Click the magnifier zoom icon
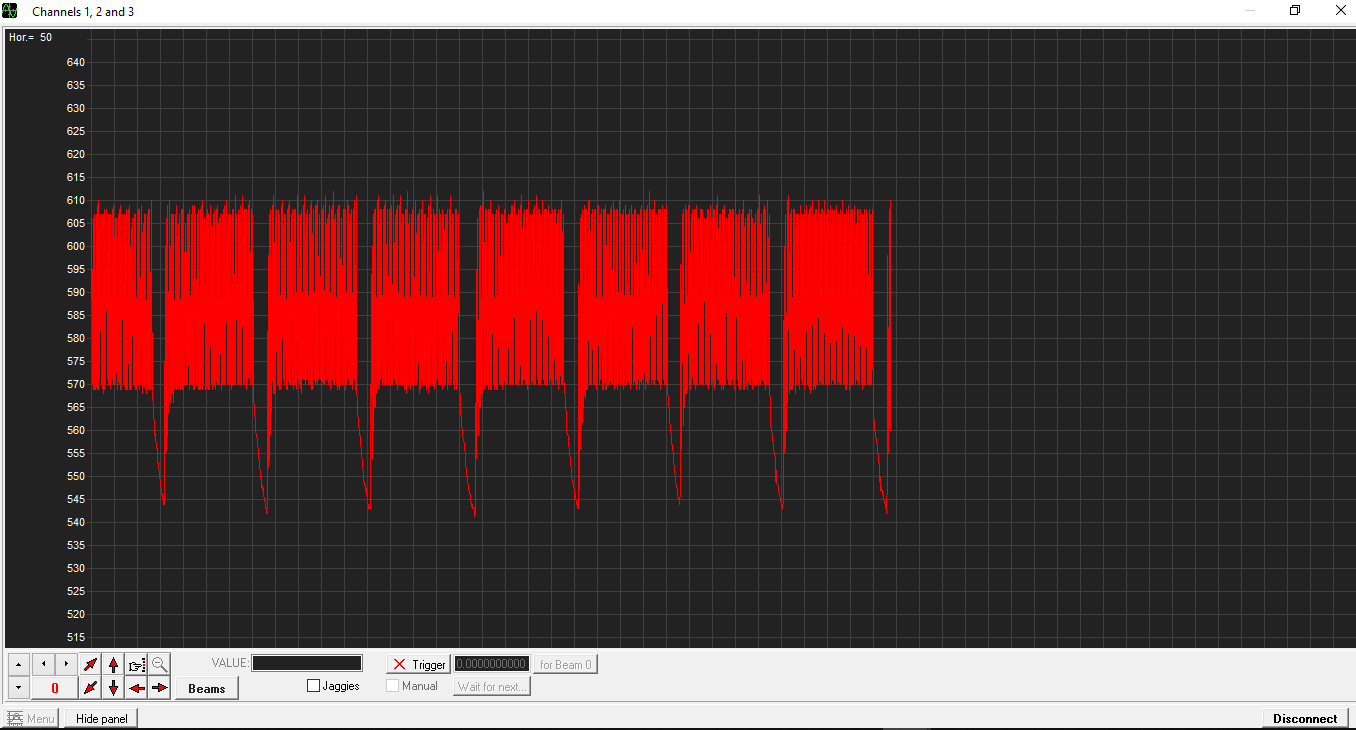 click(160, 664)
